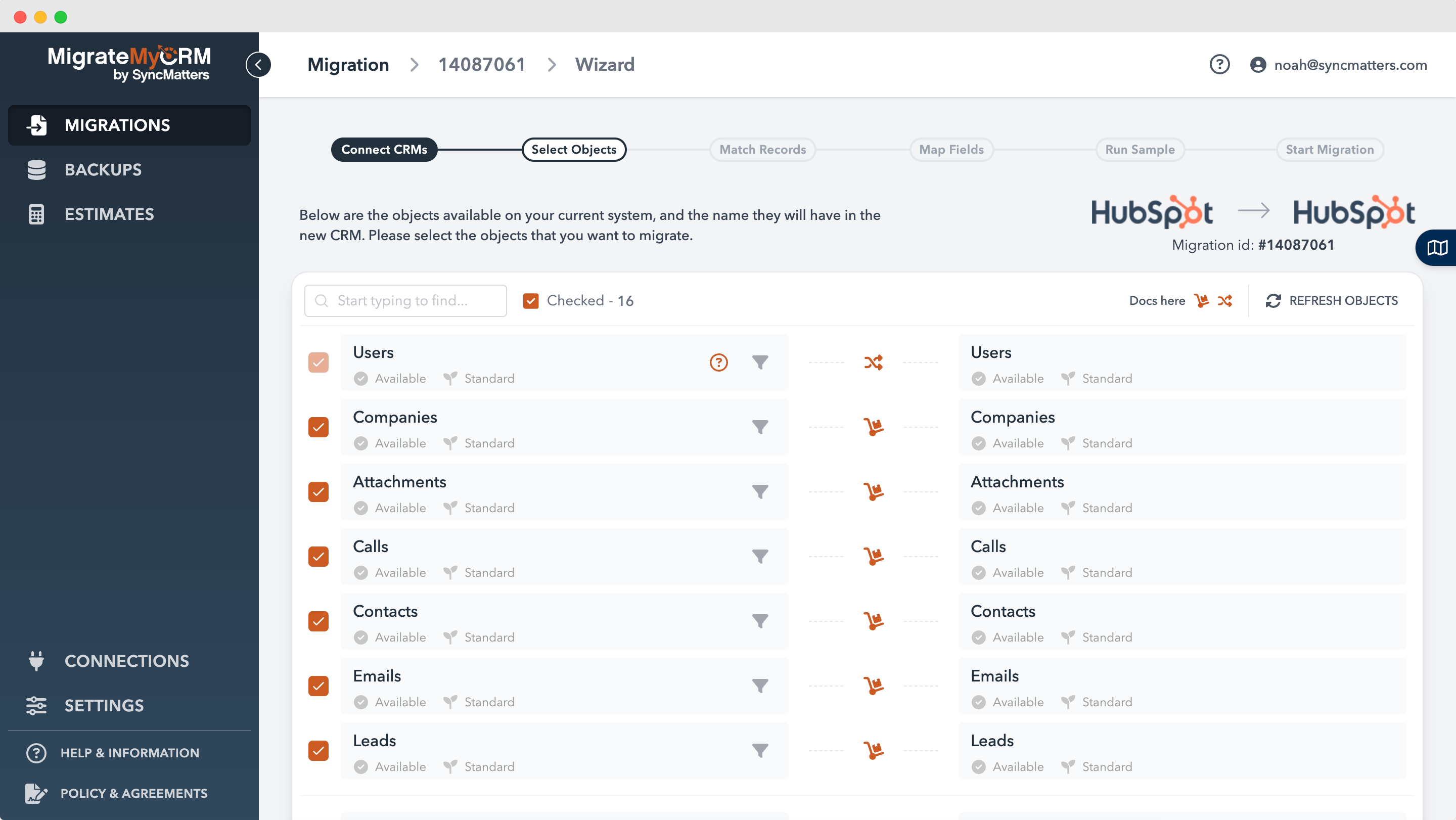Image resolution: width=1456 pixels, height=820 pixels.
Task: Click the orange question mark icon beside Users
Action: [718, 362]
